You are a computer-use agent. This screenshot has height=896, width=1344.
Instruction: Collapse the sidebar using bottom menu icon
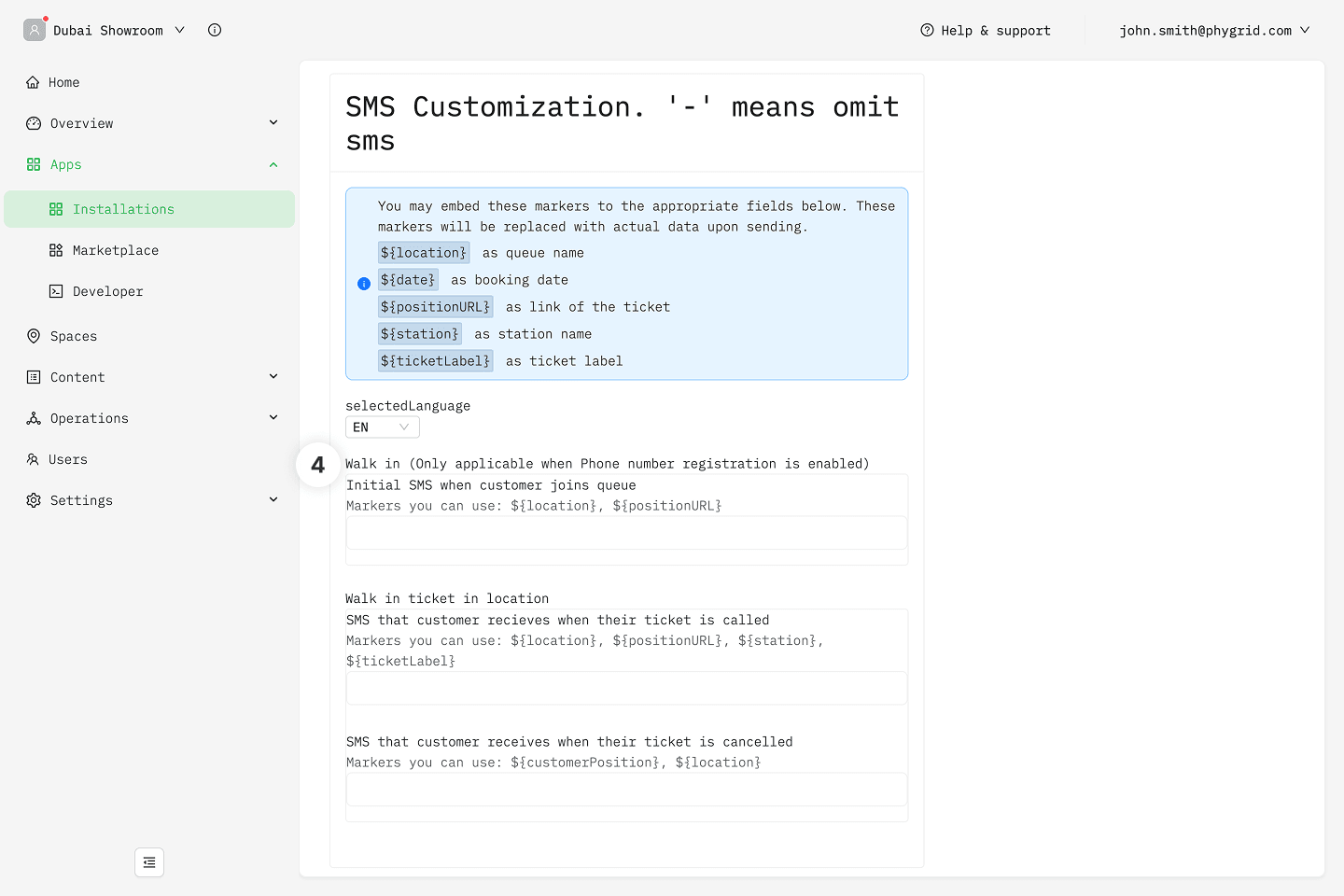click(x=149, y=862)
